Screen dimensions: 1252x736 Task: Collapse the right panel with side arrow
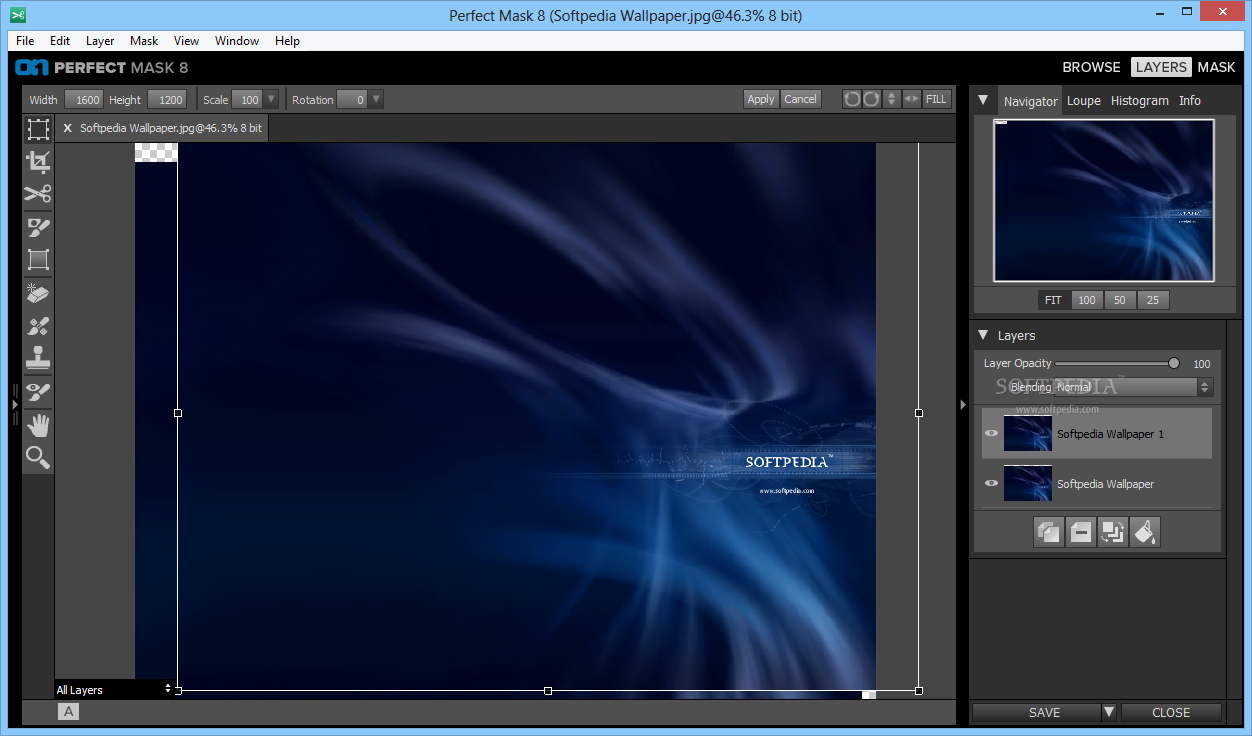pyautogui.click(x=963, y=404)
